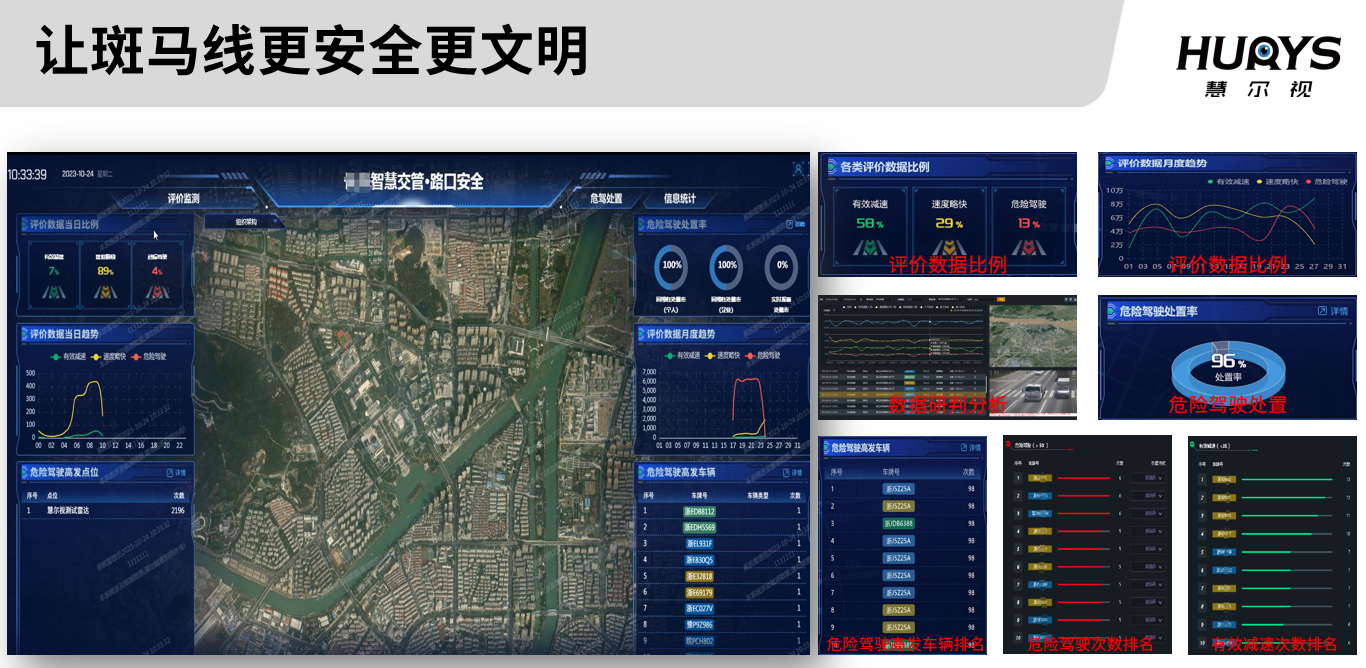This screenshot has height=668, width=1366.
Task: Select license plate 浙ED8B112 in vehicle list
Action: (699, 511)
